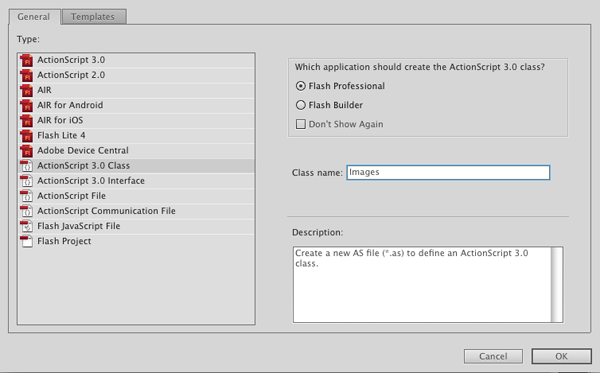Click the ActionScript 3.0 Interface icon
Viewport: 600px width, 373px height.
26,181
